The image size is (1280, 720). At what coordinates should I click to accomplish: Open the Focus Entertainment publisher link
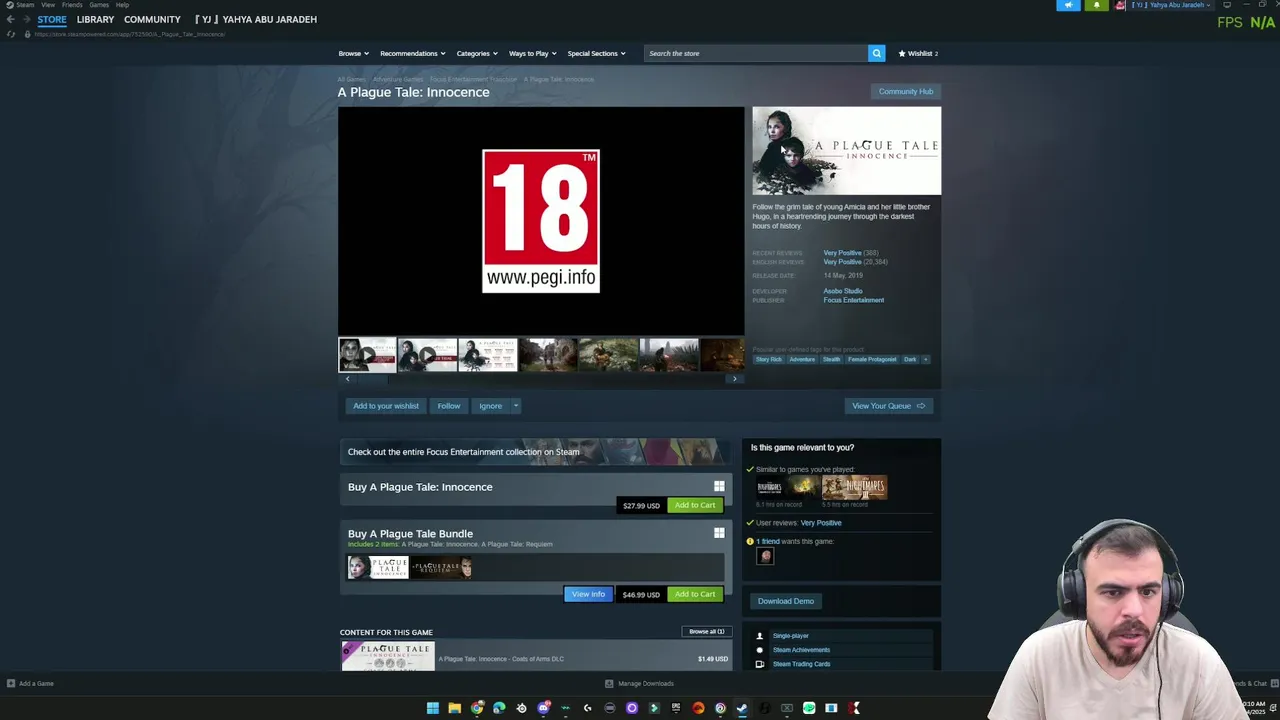854,300
